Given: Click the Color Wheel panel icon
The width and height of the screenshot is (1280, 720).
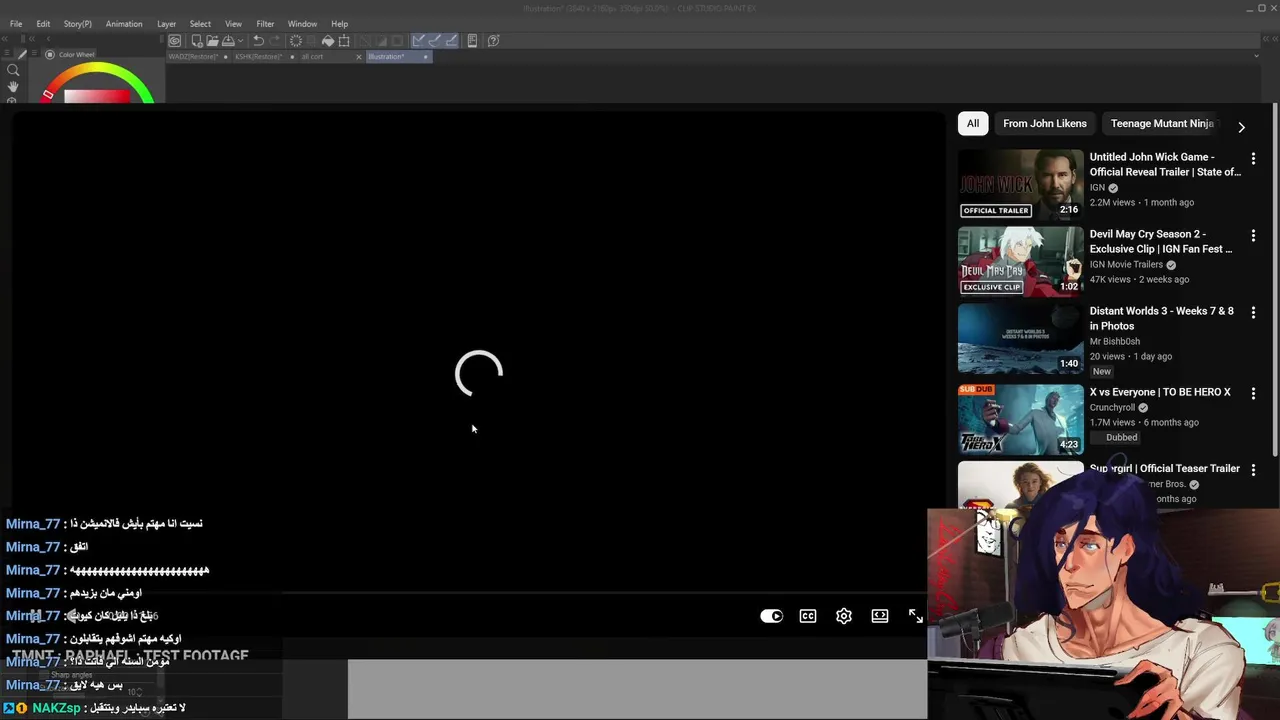Looking at the screenshot, I should coord(50,55).
